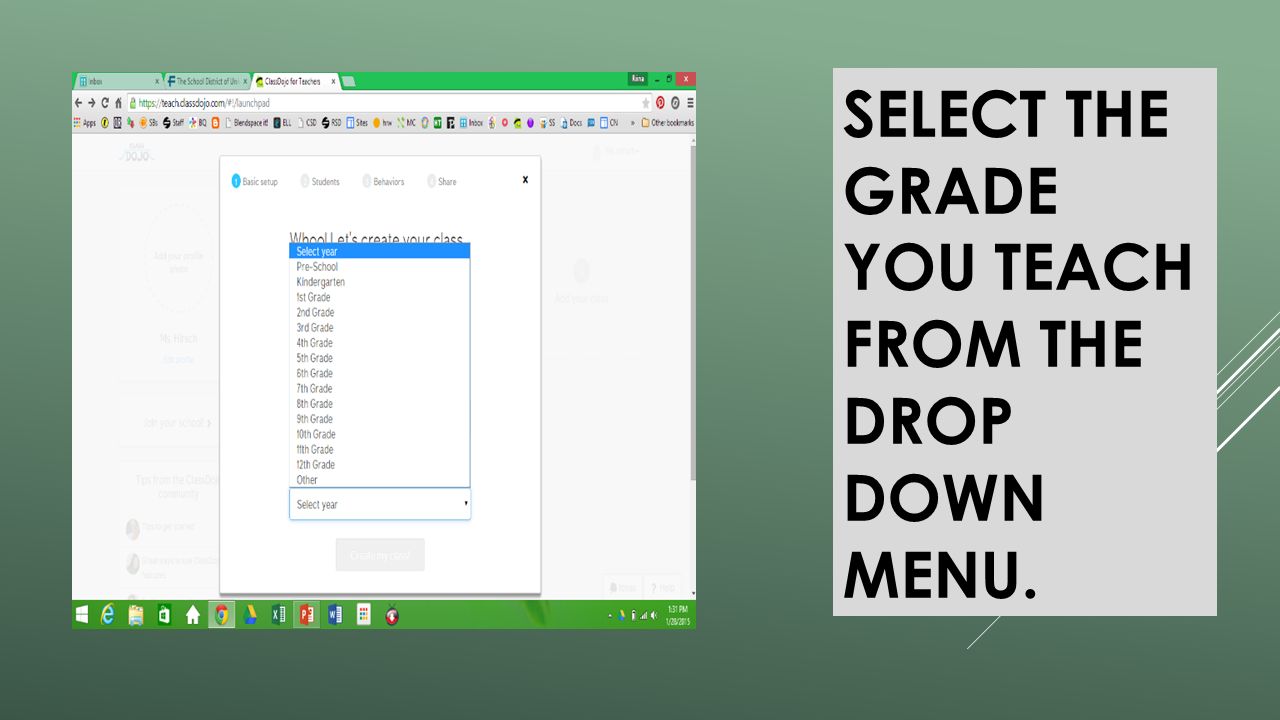The height and width of the screenshot is (720, 1280).
Task: Go to the browser Home page icon
Action: click(118, 103)
